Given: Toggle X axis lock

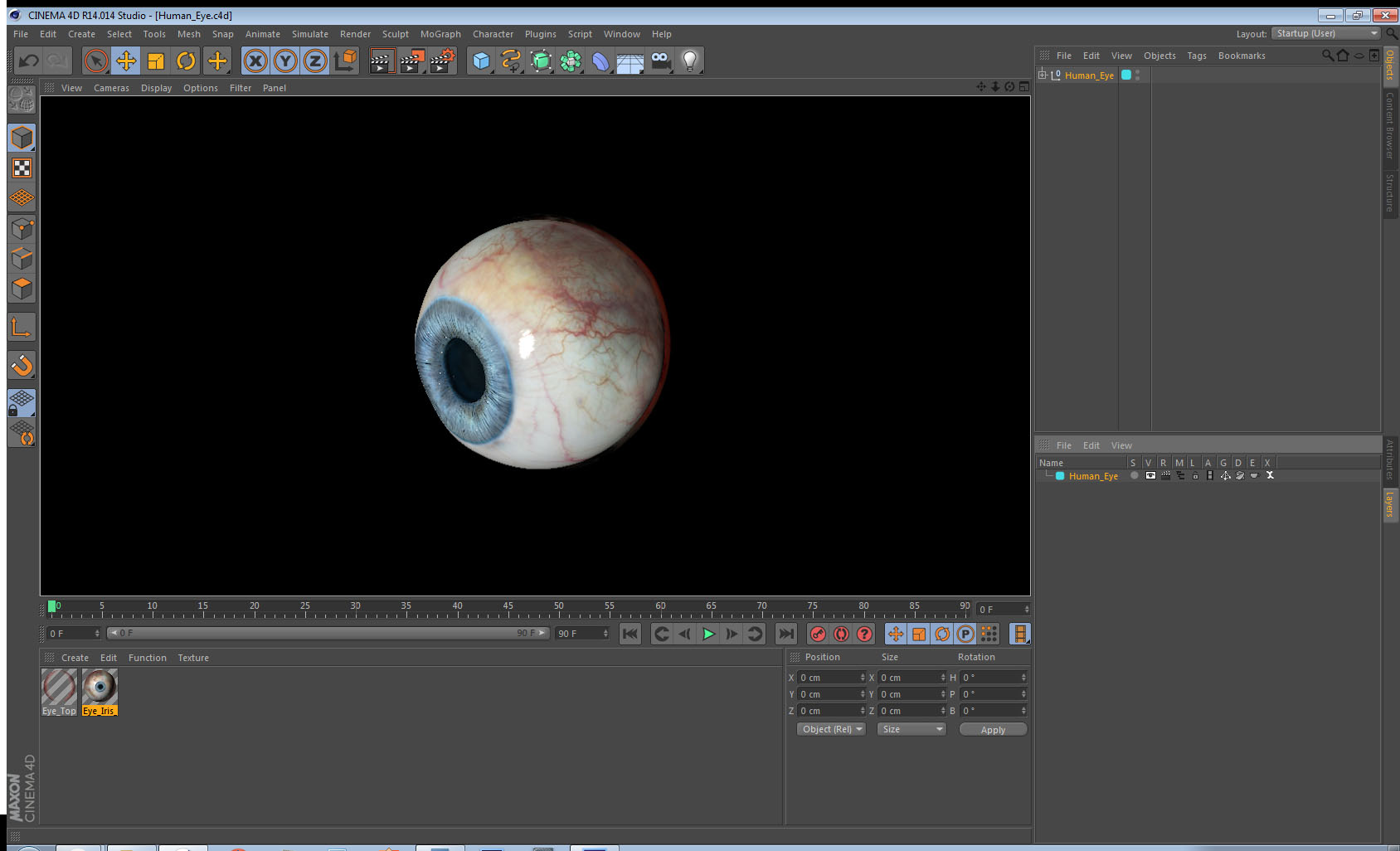Looking at the screenshot, I should tap(255, 61).
